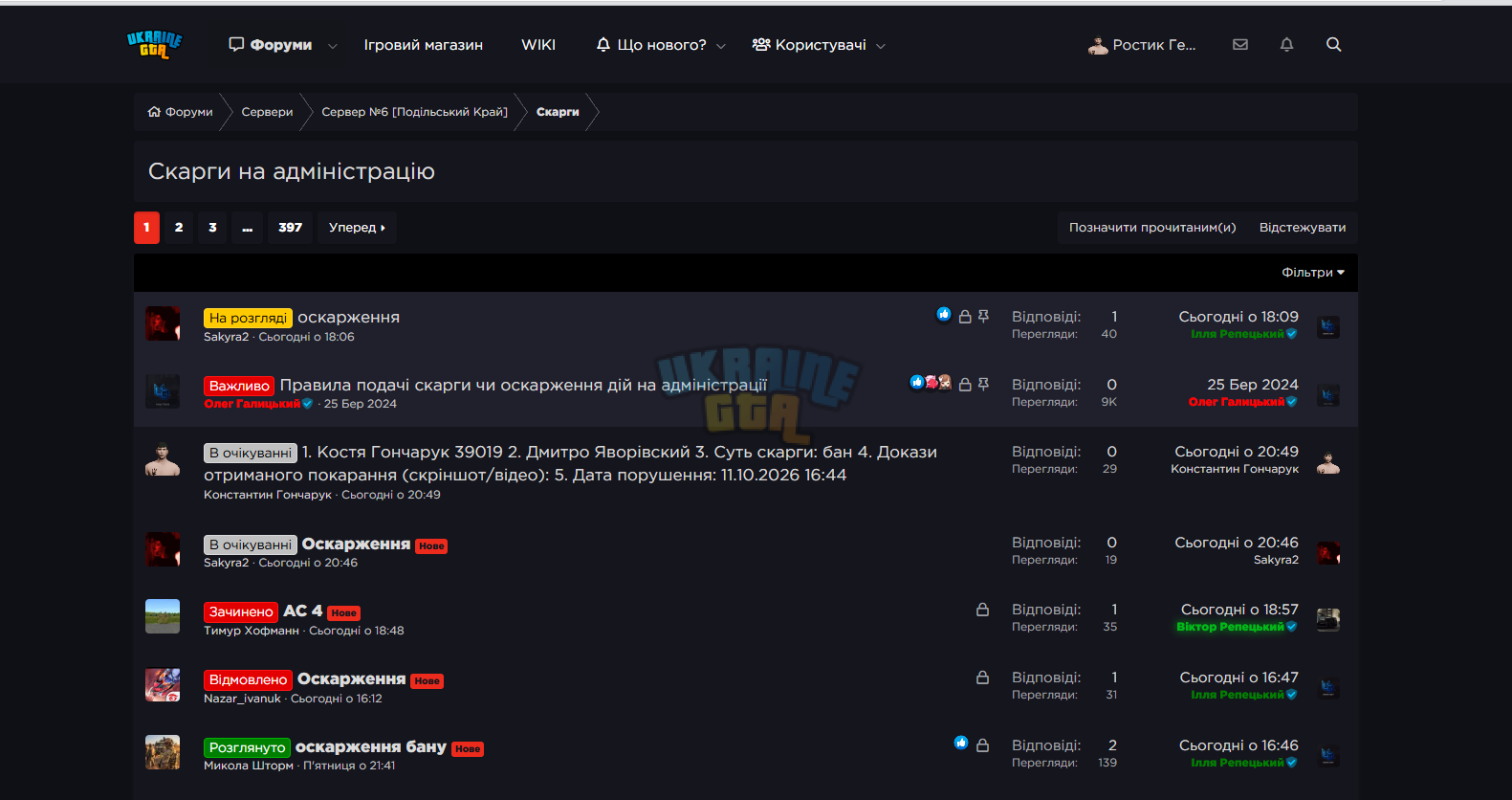This screenshot has width=1512, height=800.
Task: Jump to last page 397
Action: (290, 228)
